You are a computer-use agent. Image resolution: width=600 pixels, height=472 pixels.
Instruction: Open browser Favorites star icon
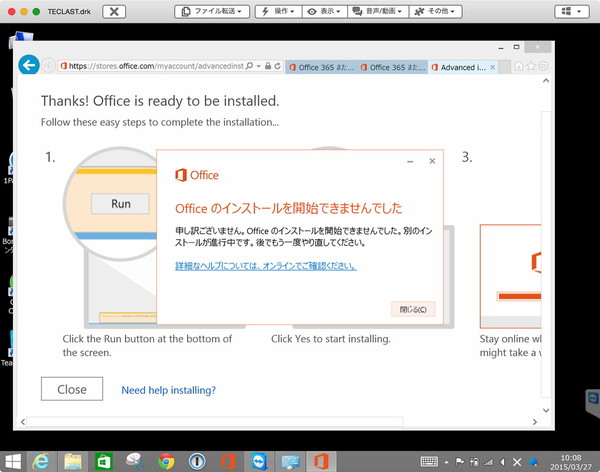(x=531, y=66)
